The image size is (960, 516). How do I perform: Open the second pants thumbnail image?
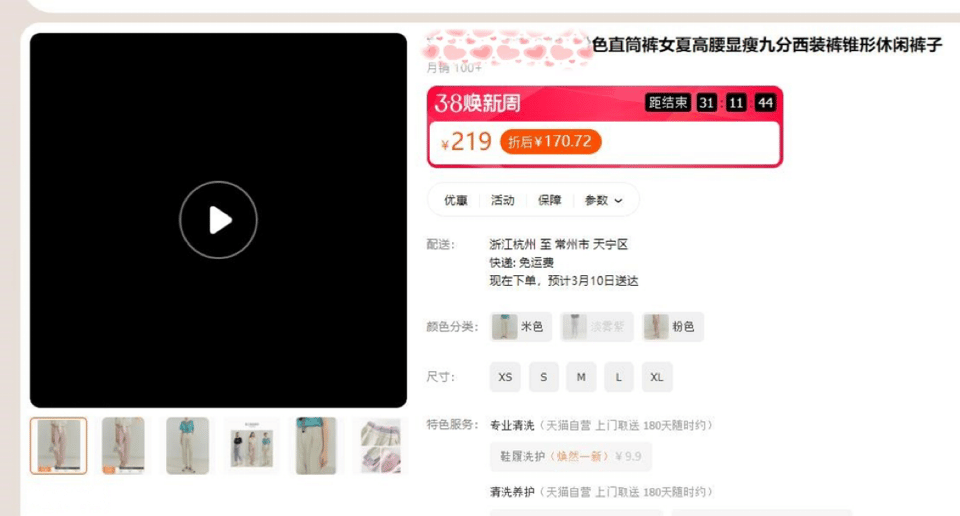pos(123,446)
